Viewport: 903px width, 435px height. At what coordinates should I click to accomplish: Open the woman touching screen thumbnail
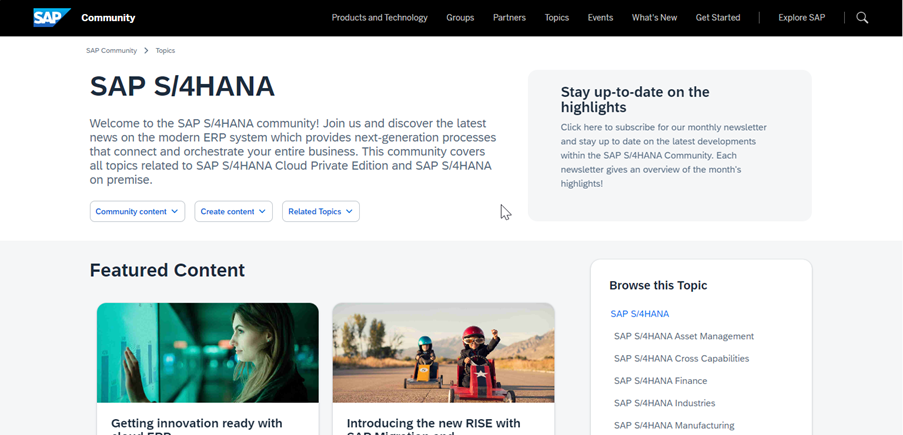pos(207,353)
